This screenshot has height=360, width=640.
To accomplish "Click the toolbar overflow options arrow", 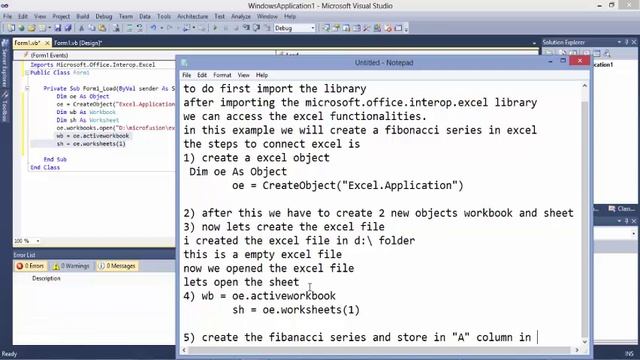I will point(406,28).
